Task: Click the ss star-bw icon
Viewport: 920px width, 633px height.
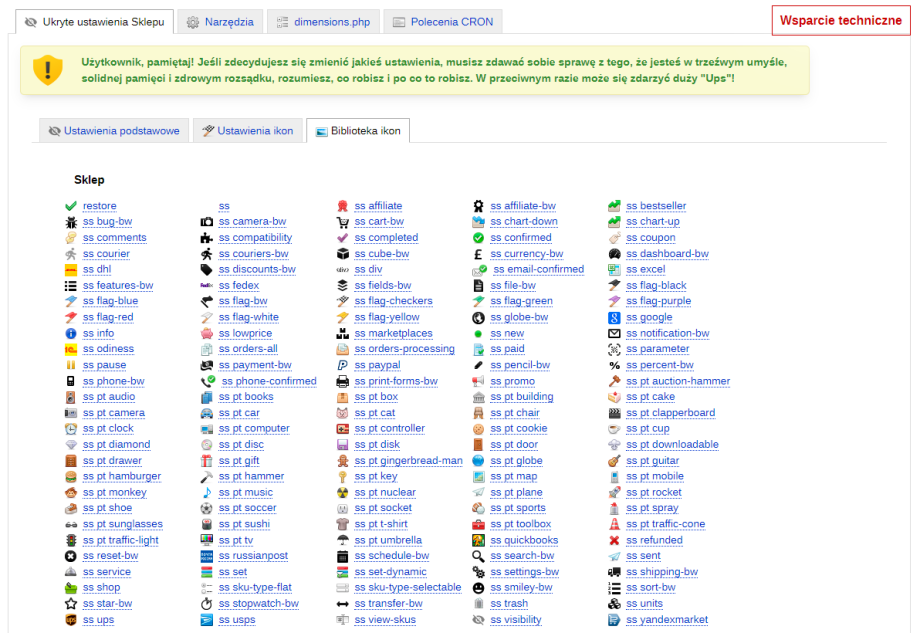Action: pos(71,604)
